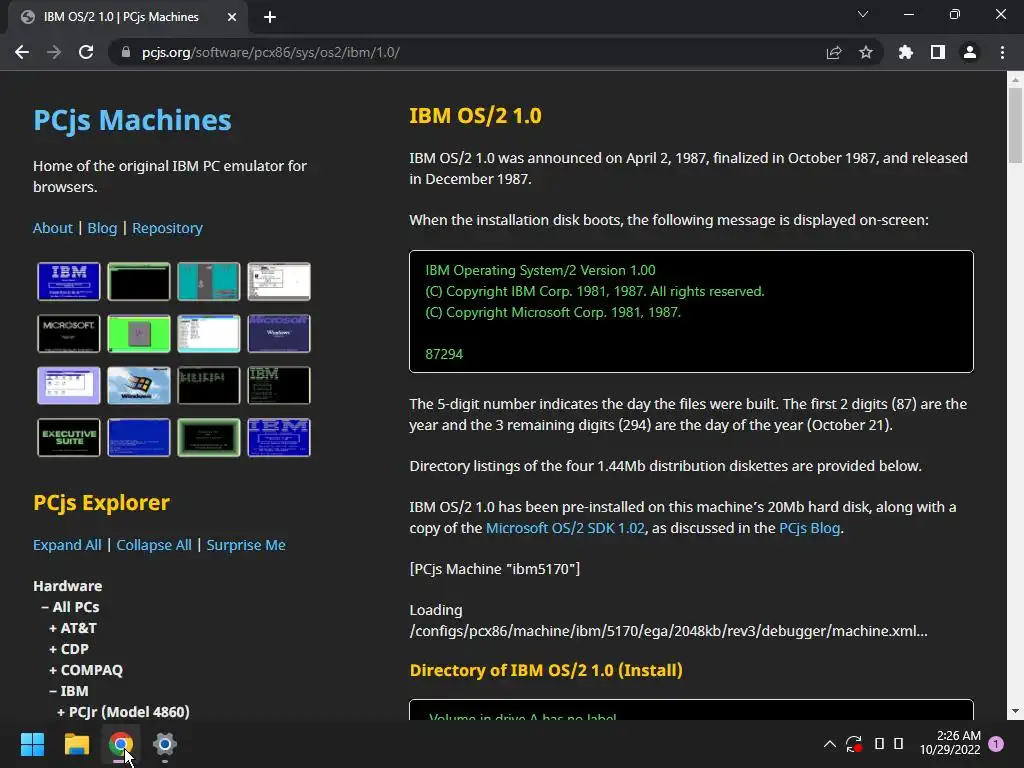Collapse the All PCs tree node

[70, 607]
